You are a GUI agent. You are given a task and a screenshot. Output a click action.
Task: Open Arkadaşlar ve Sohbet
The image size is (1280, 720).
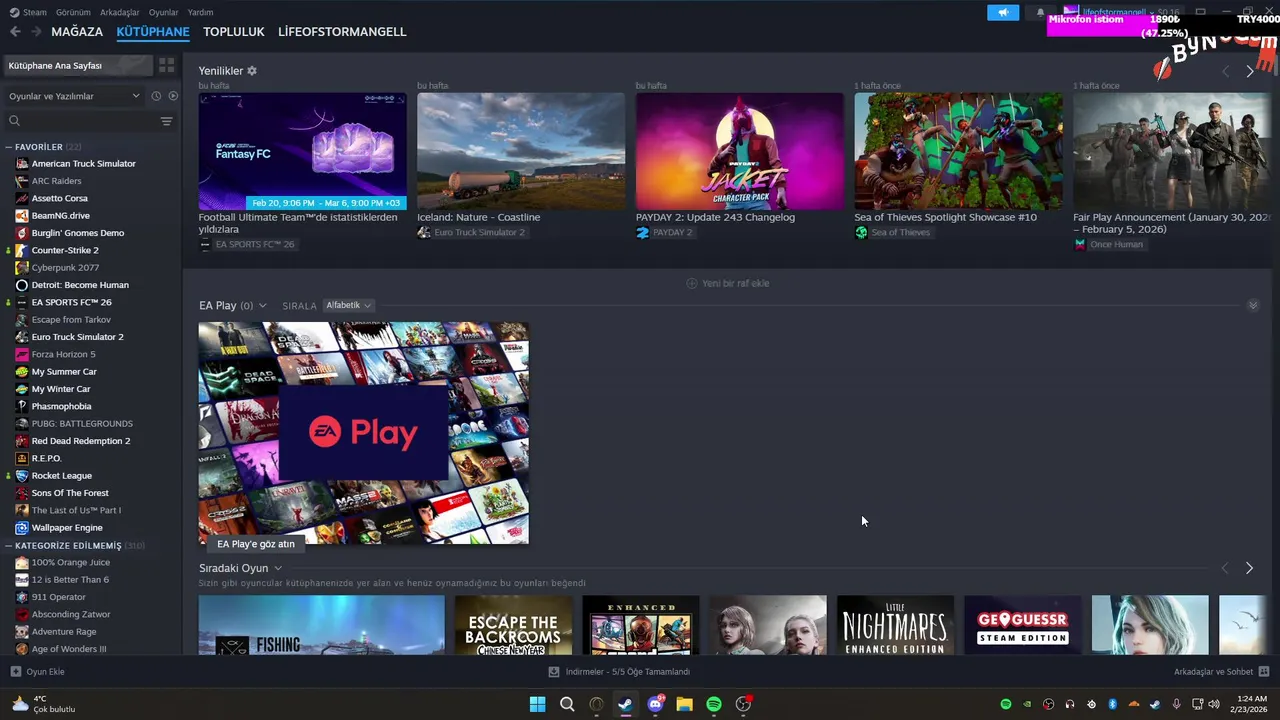point(1221,672)
